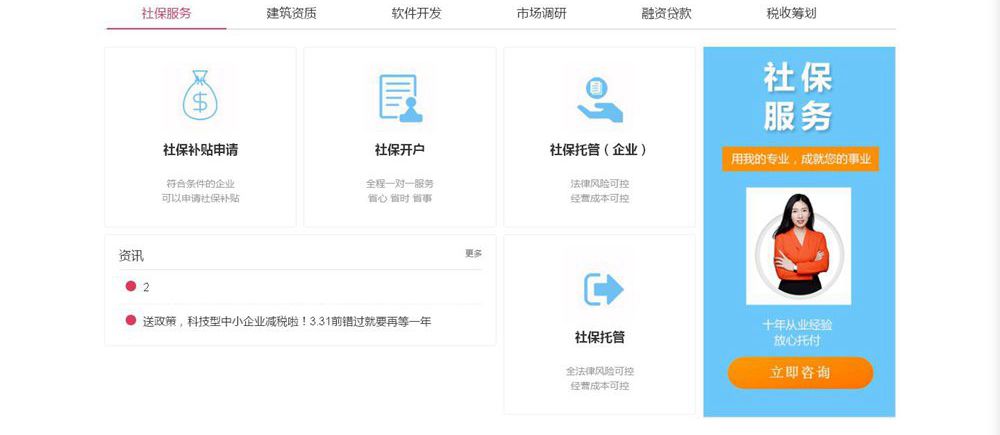Open the 建筑资质 tab
1000x435 pixels.
point(291,14)
